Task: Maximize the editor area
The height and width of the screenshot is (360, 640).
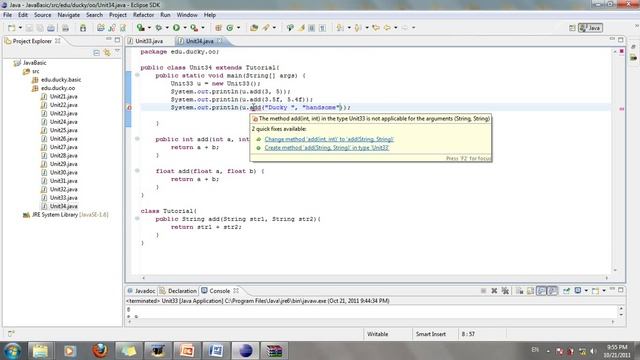Action: 621,40
